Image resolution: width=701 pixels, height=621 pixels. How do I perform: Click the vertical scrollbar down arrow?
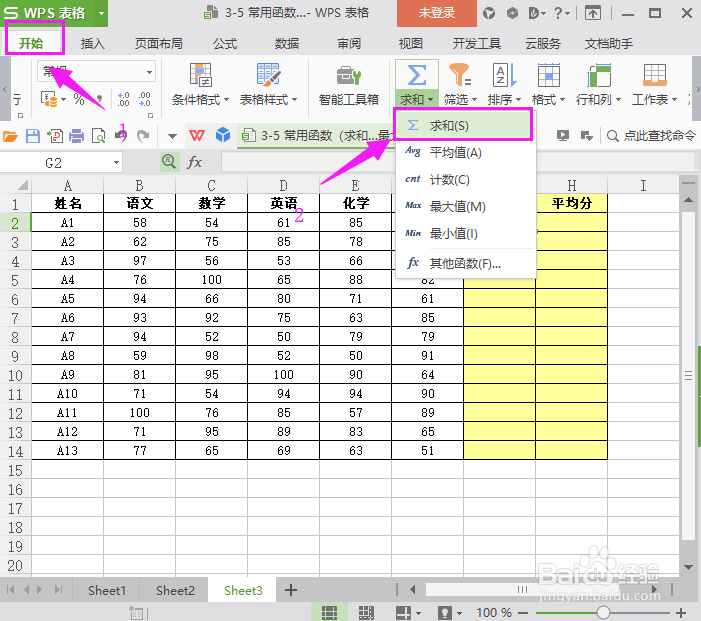688,567
